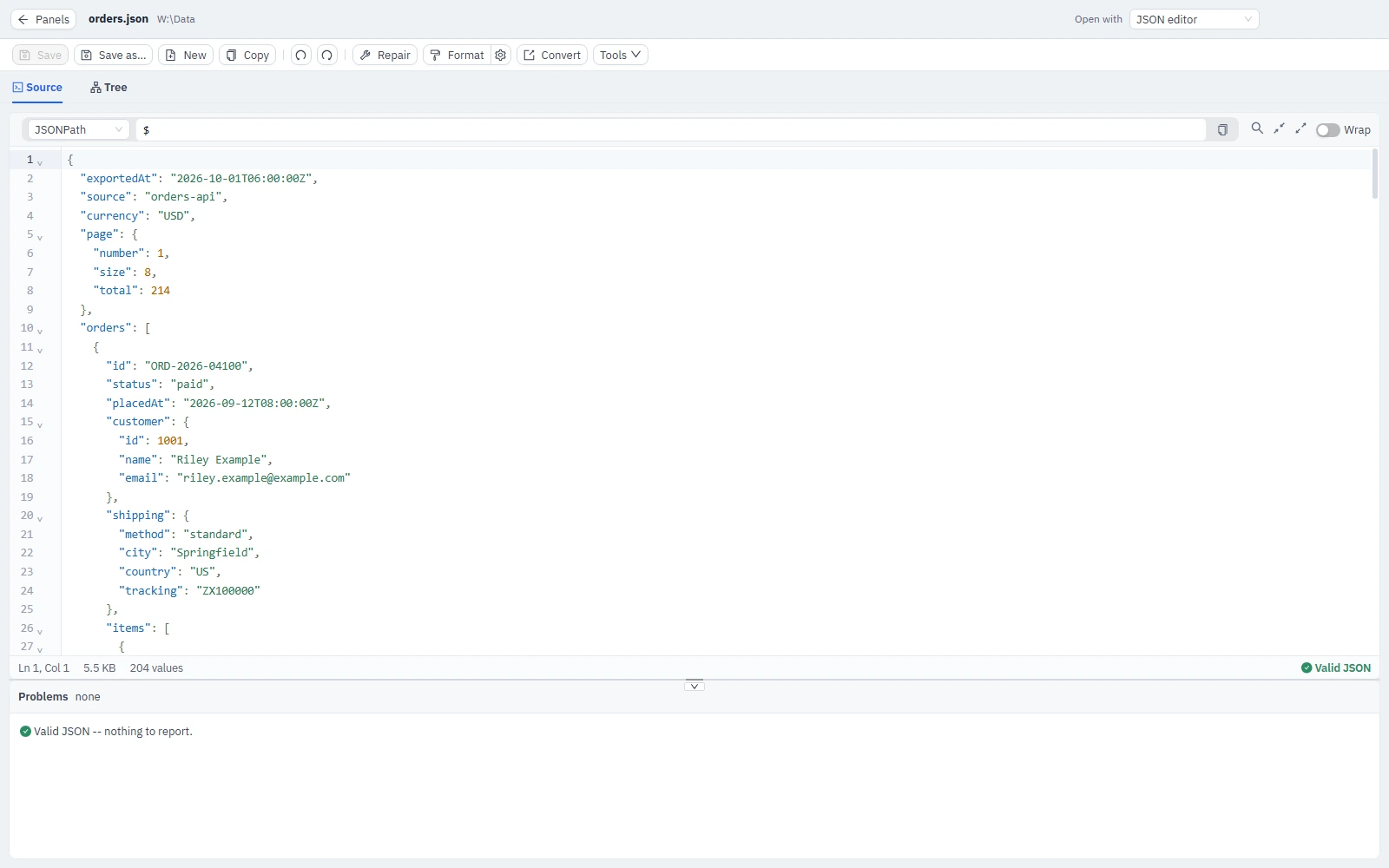The image size is (1389, 868).
Task: Toggle the Wrap switch
Action: 1327,129
